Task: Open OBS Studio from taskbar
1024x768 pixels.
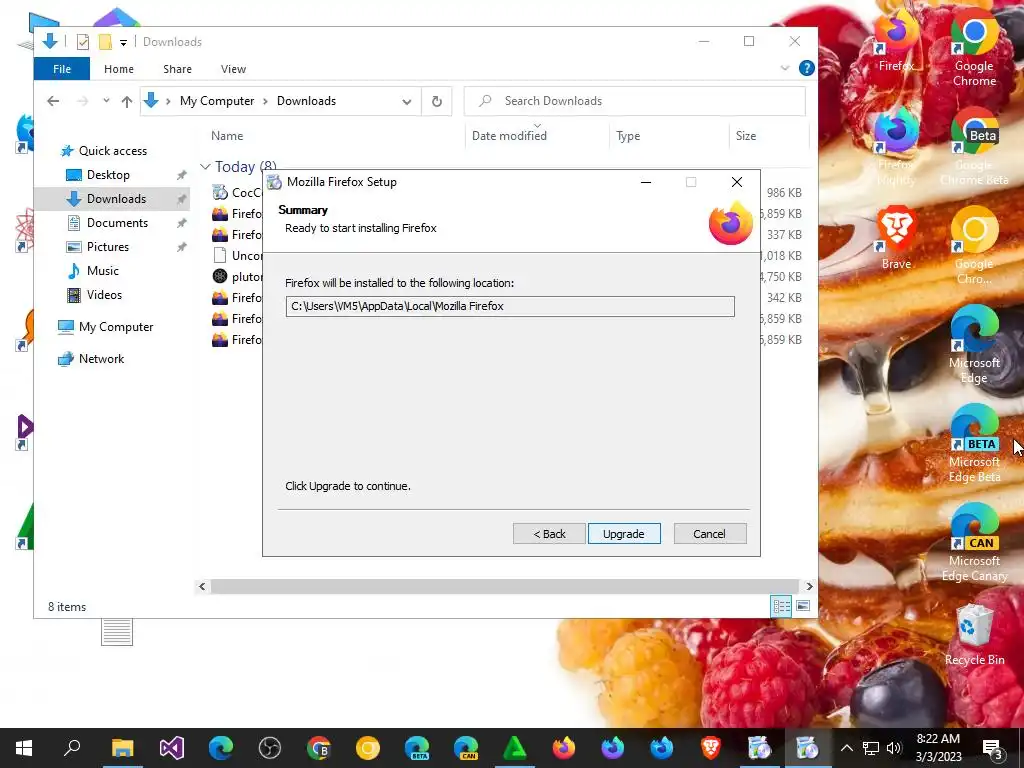Action: coord(270,748)
